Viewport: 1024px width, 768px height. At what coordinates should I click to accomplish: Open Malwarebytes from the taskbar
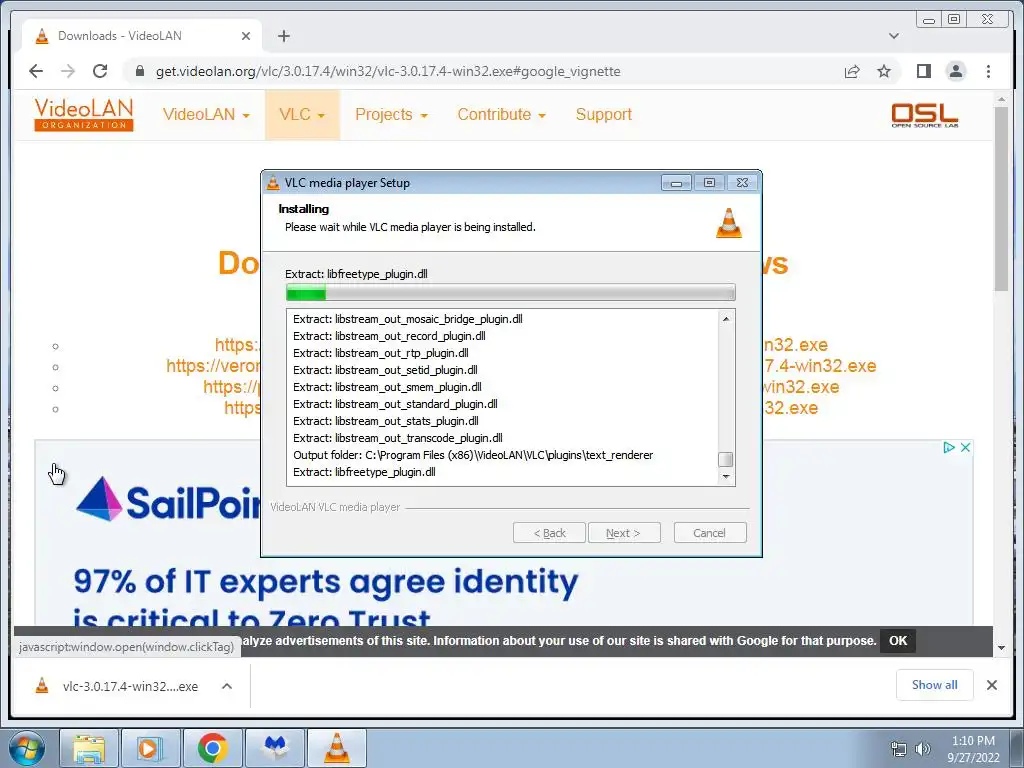pos(275,748)
